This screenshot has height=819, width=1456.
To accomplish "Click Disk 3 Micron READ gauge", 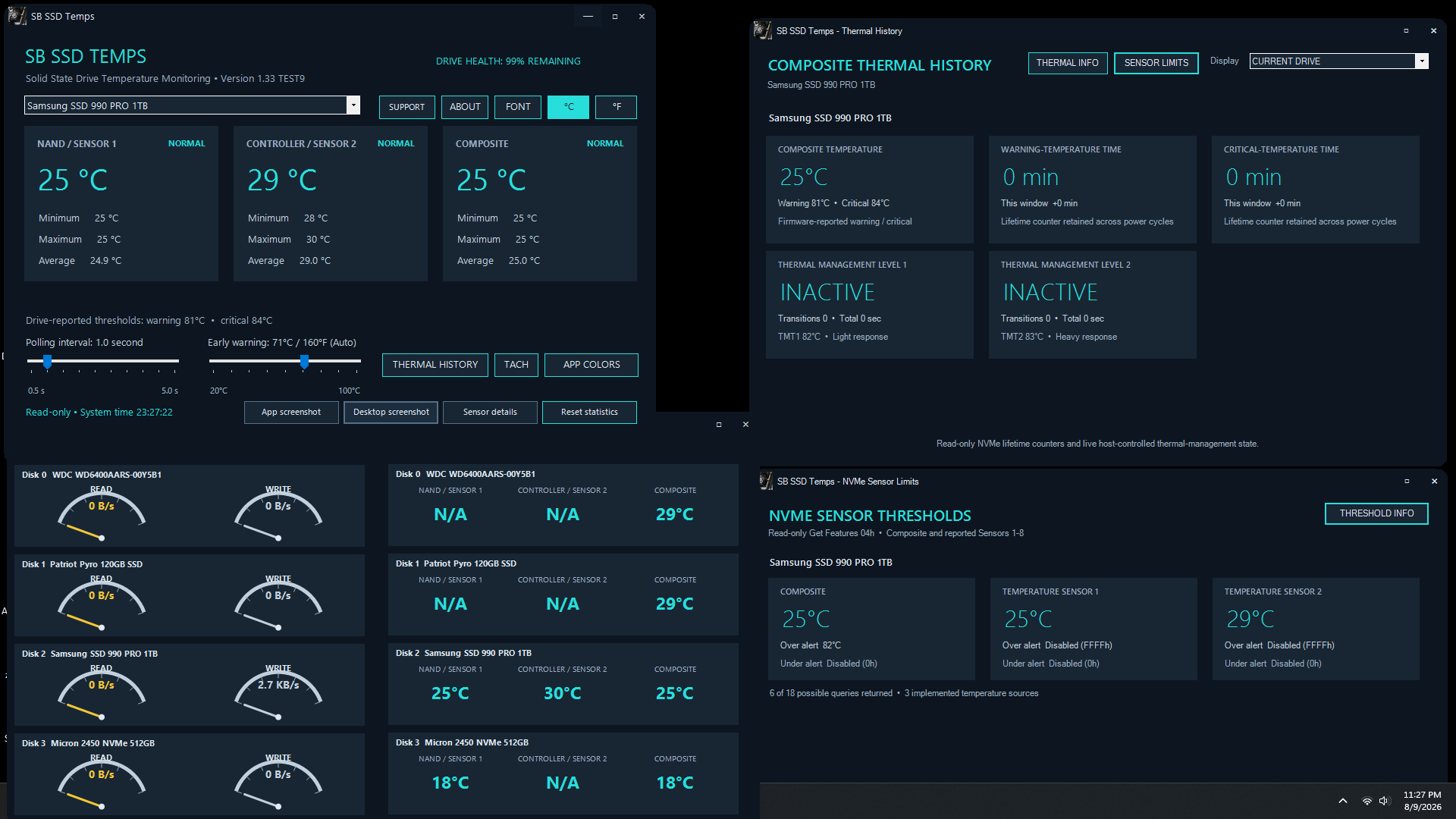I will [x=102, y=782].
